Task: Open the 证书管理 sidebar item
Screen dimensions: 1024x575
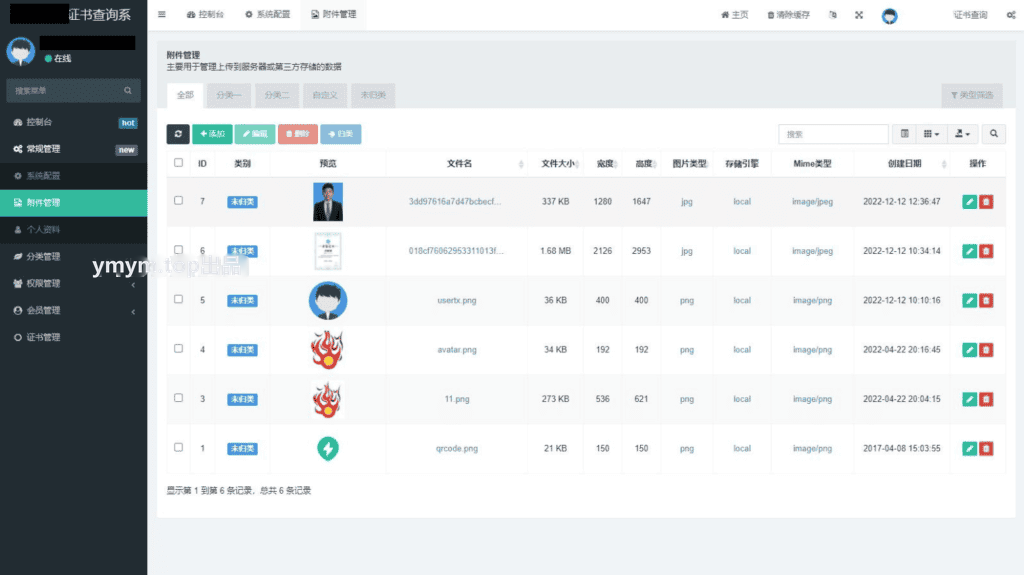Action: (73, 337)
